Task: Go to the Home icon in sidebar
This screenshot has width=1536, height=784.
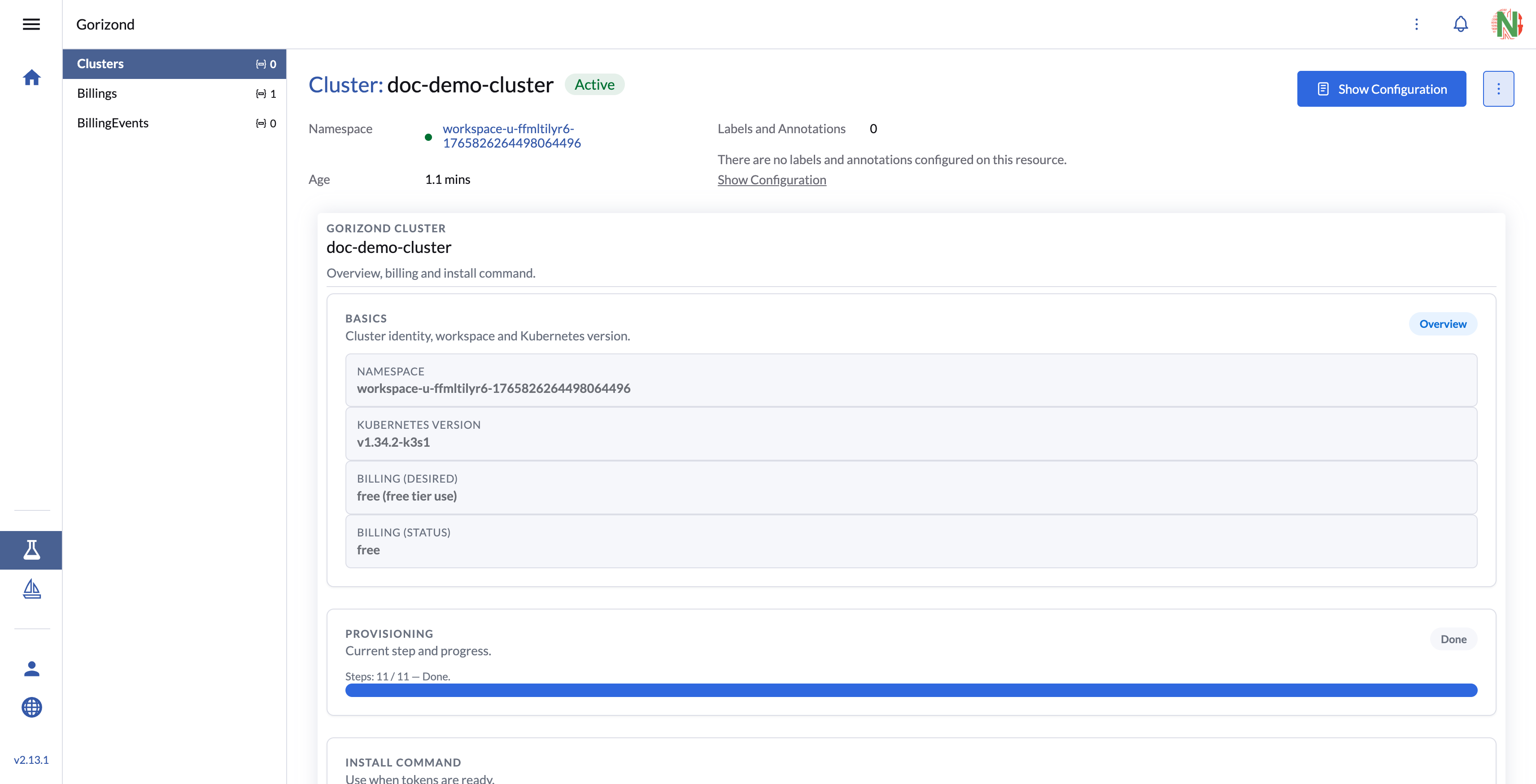Action: (31, 78)
